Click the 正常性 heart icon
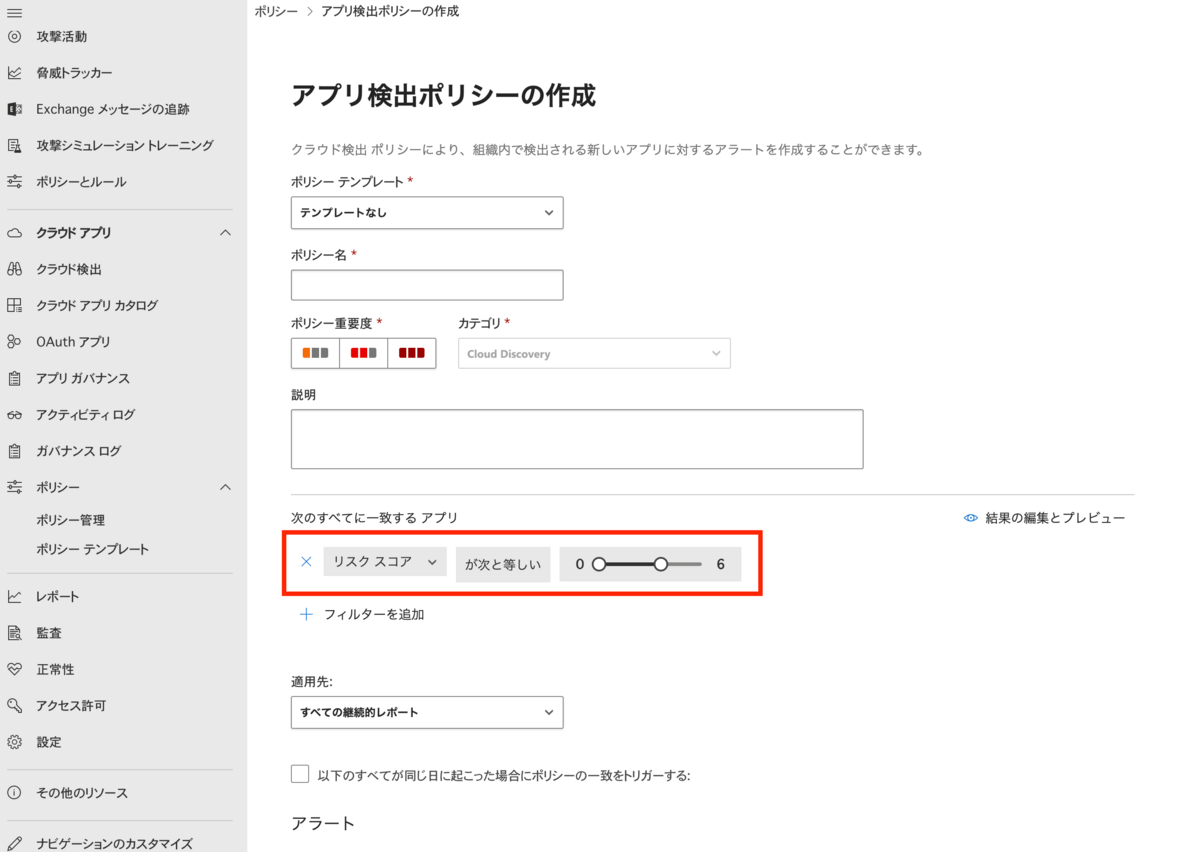Image resolution: width=1200 pixels, height=852 pixels. [x=14, y=669]
